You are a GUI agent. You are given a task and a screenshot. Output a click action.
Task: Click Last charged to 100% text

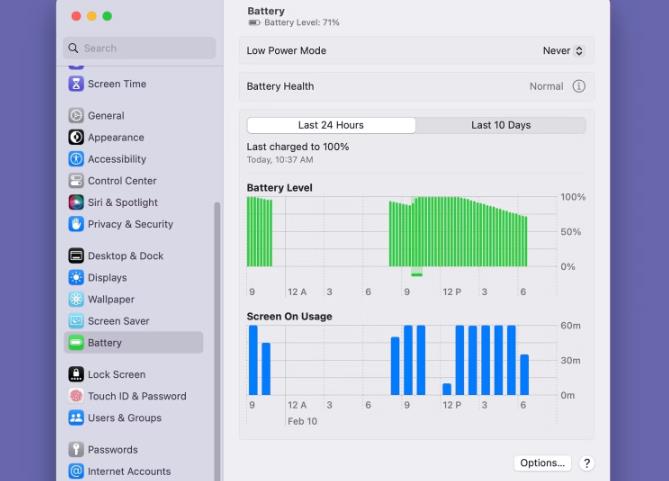point(298,147)
